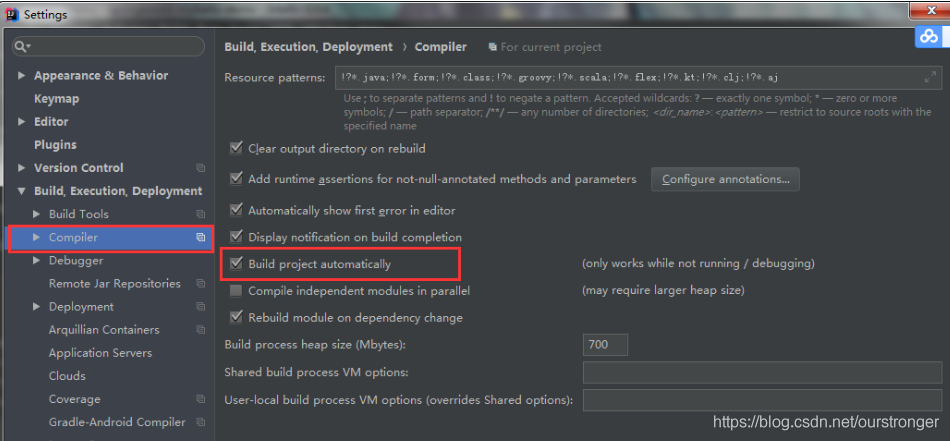950x441 pixels.
Task: Click the project-scope icon beside Remote Jar Repositories
Action: pyautogui.click(x=201, y=284)
